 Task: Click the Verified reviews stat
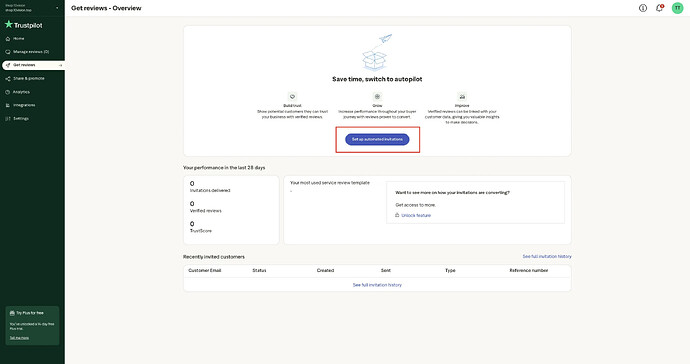[206, 207]
